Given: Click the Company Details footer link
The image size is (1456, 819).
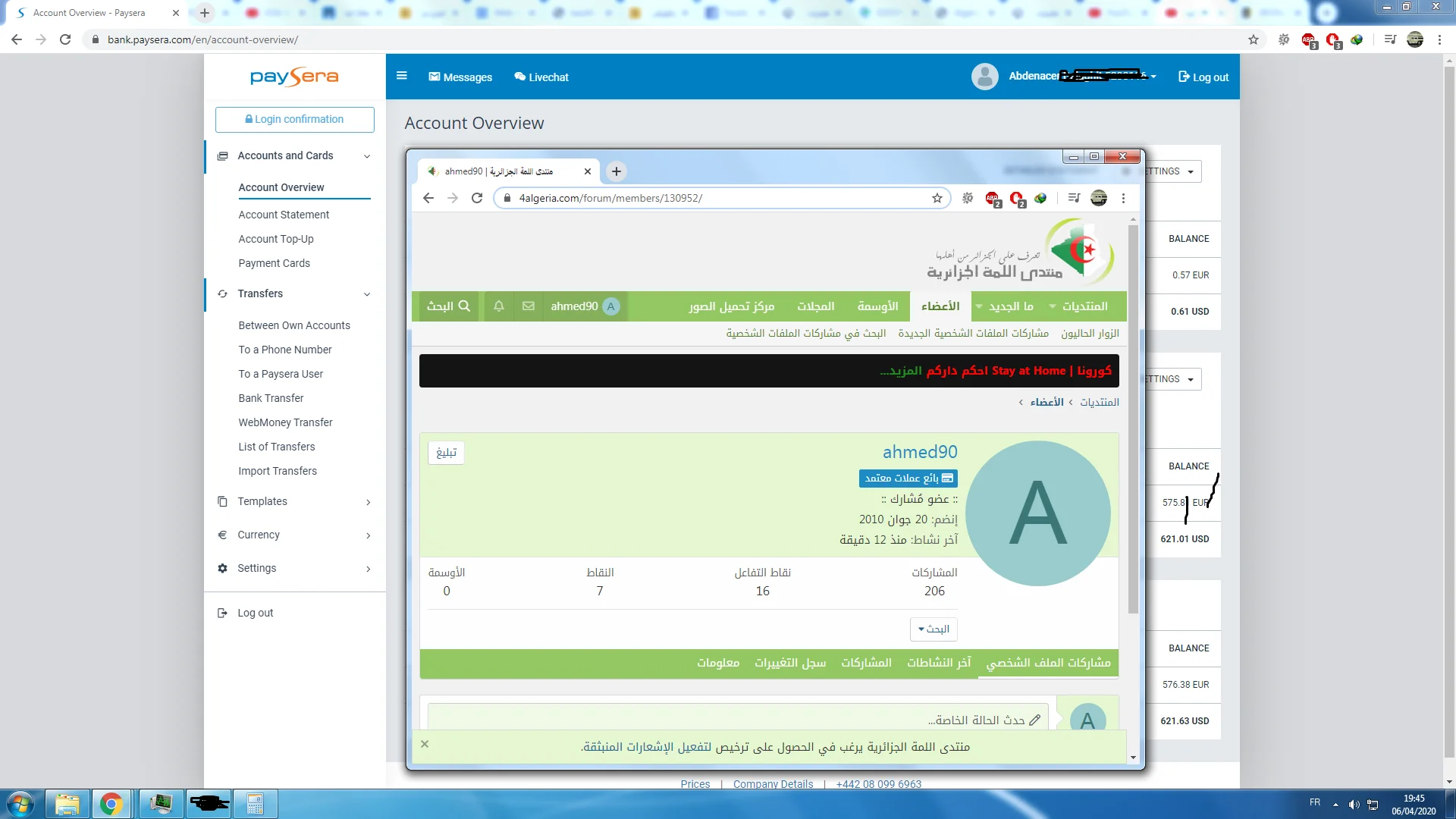Looking at the screenshot, I should point(773,784).
